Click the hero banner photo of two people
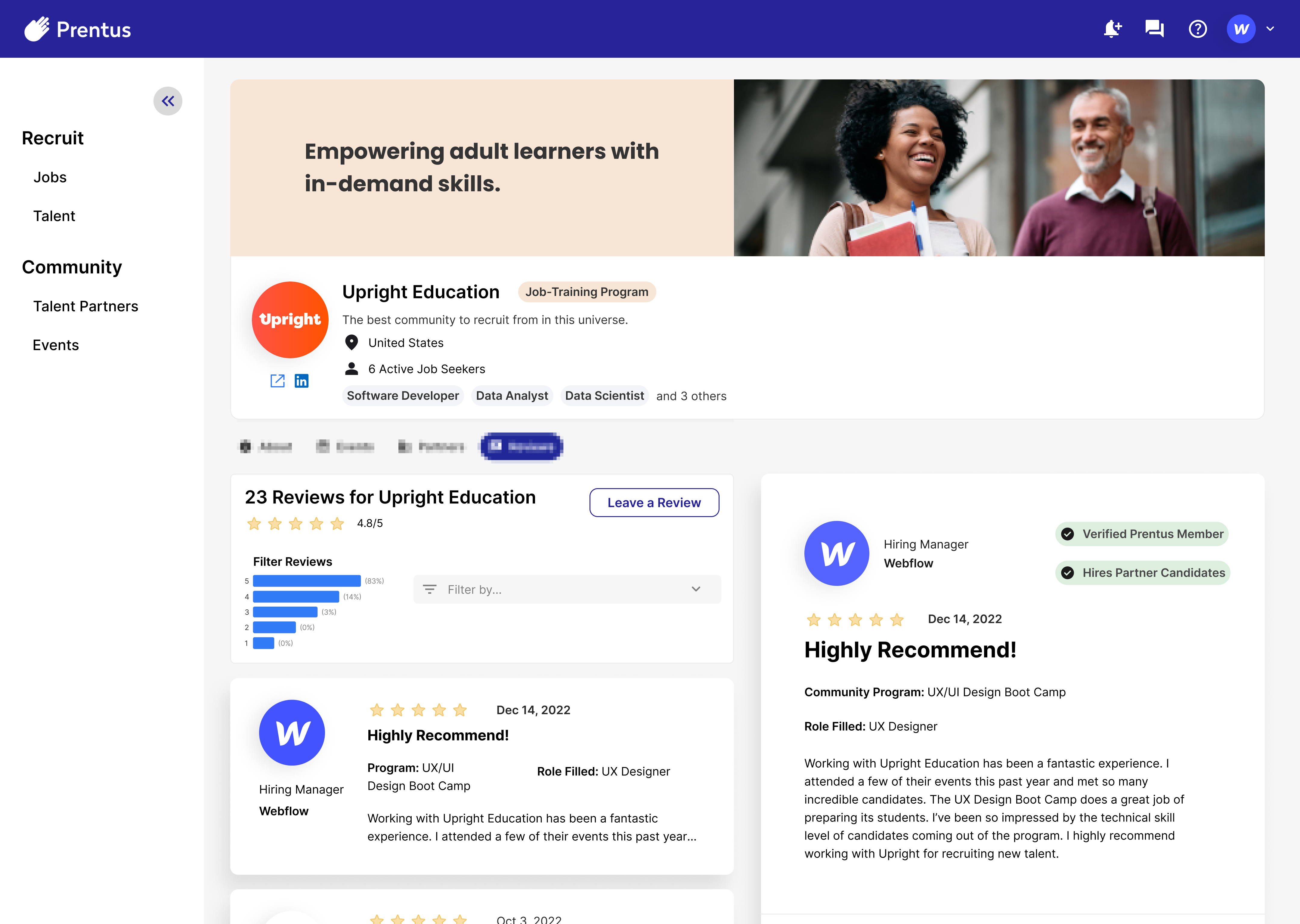The image size is (1300, 924). [x=999, y=168]
